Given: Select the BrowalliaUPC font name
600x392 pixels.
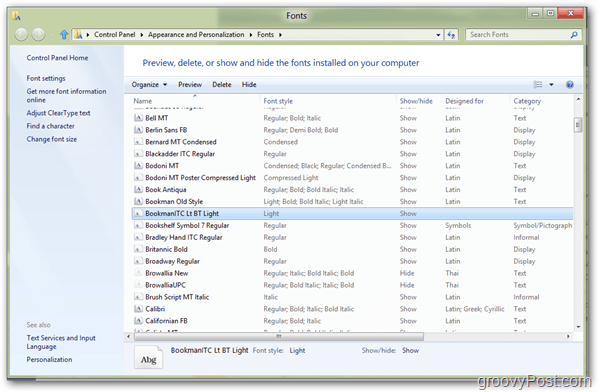Looking at the screenshot, I should (x=165, y=285).
